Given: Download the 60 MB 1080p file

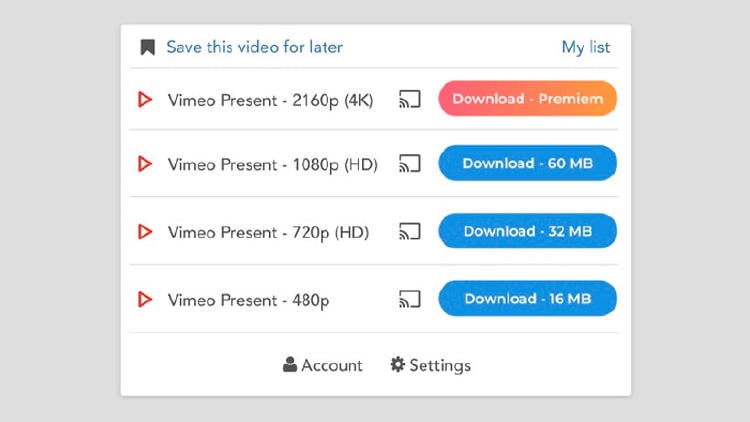Looking at the screenshot, I should click(527, 164).
